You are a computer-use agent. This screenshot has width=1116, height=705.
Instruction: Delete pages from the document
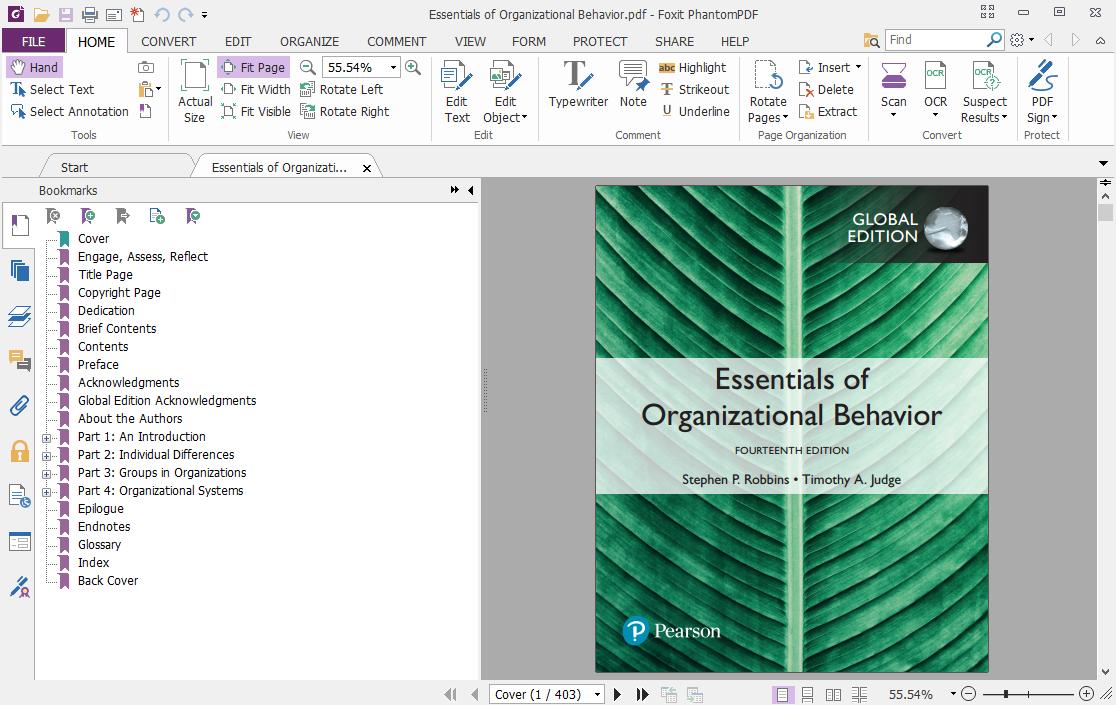826,90
